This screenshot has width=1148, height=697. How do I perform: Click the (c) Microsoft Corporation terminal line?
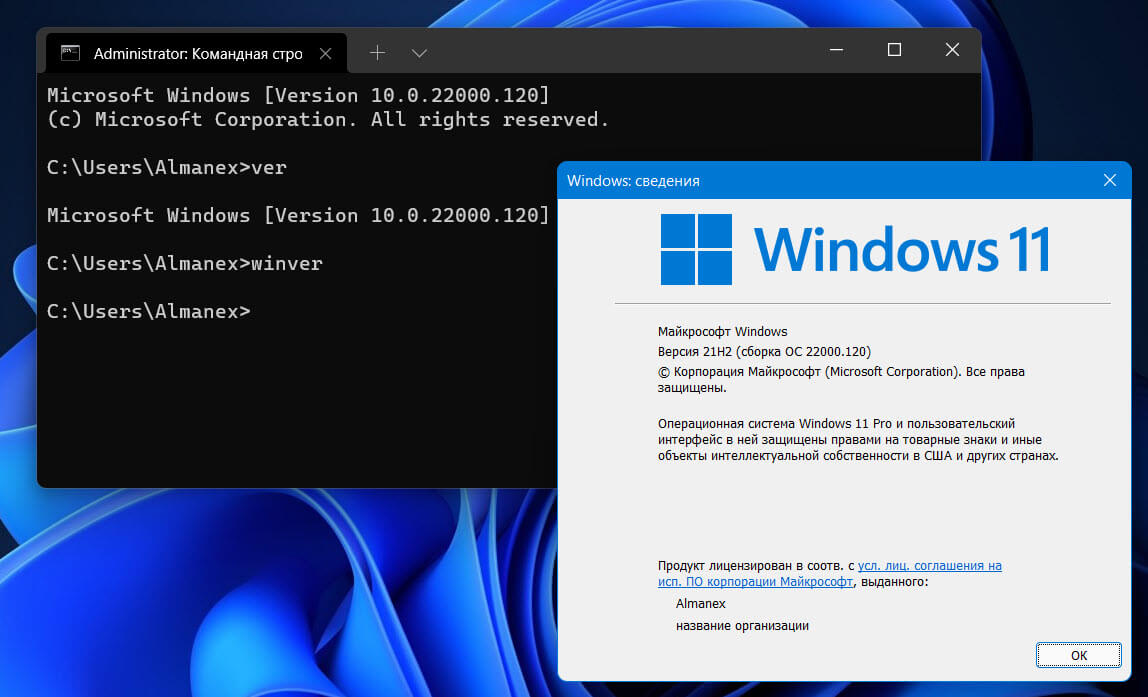point(328,119)
